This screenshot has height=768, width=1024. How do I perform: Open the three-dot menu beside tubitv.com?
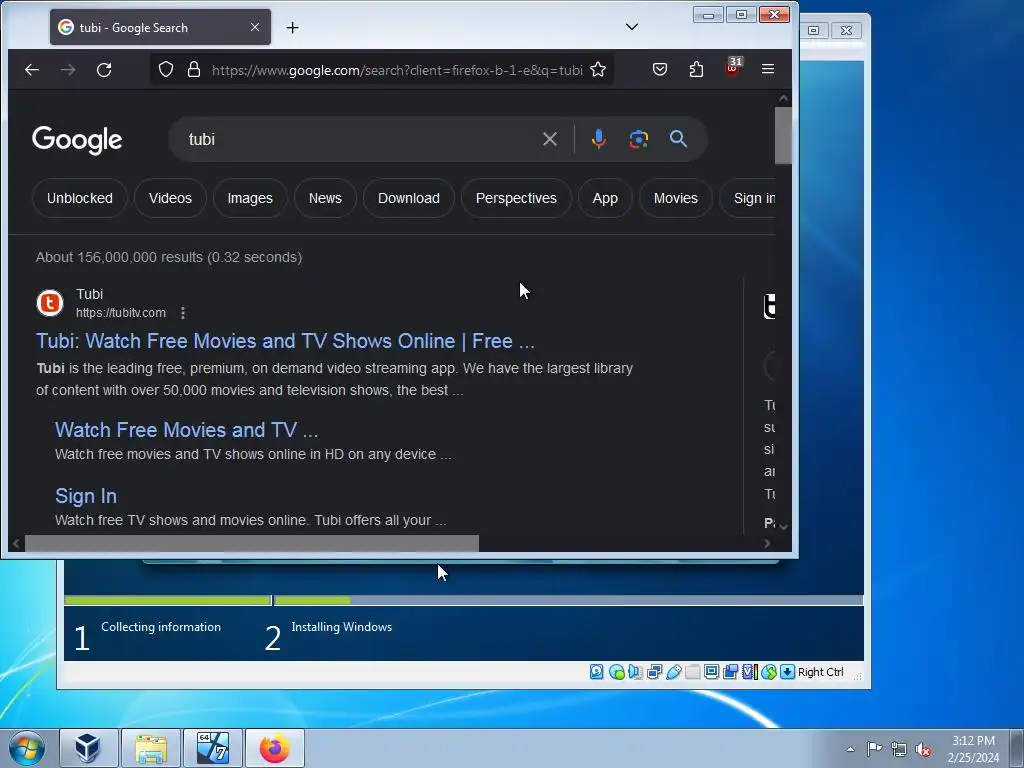(183, 313)
